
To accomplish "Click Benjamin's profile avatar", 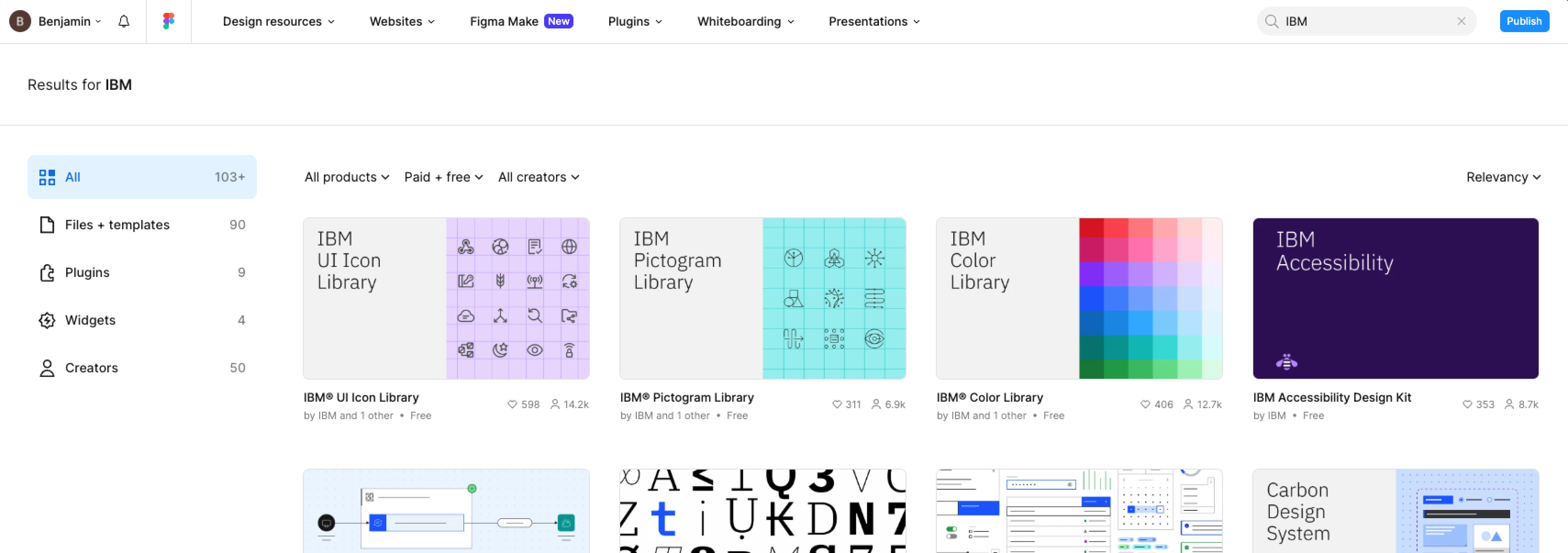I will coord(20,21).
